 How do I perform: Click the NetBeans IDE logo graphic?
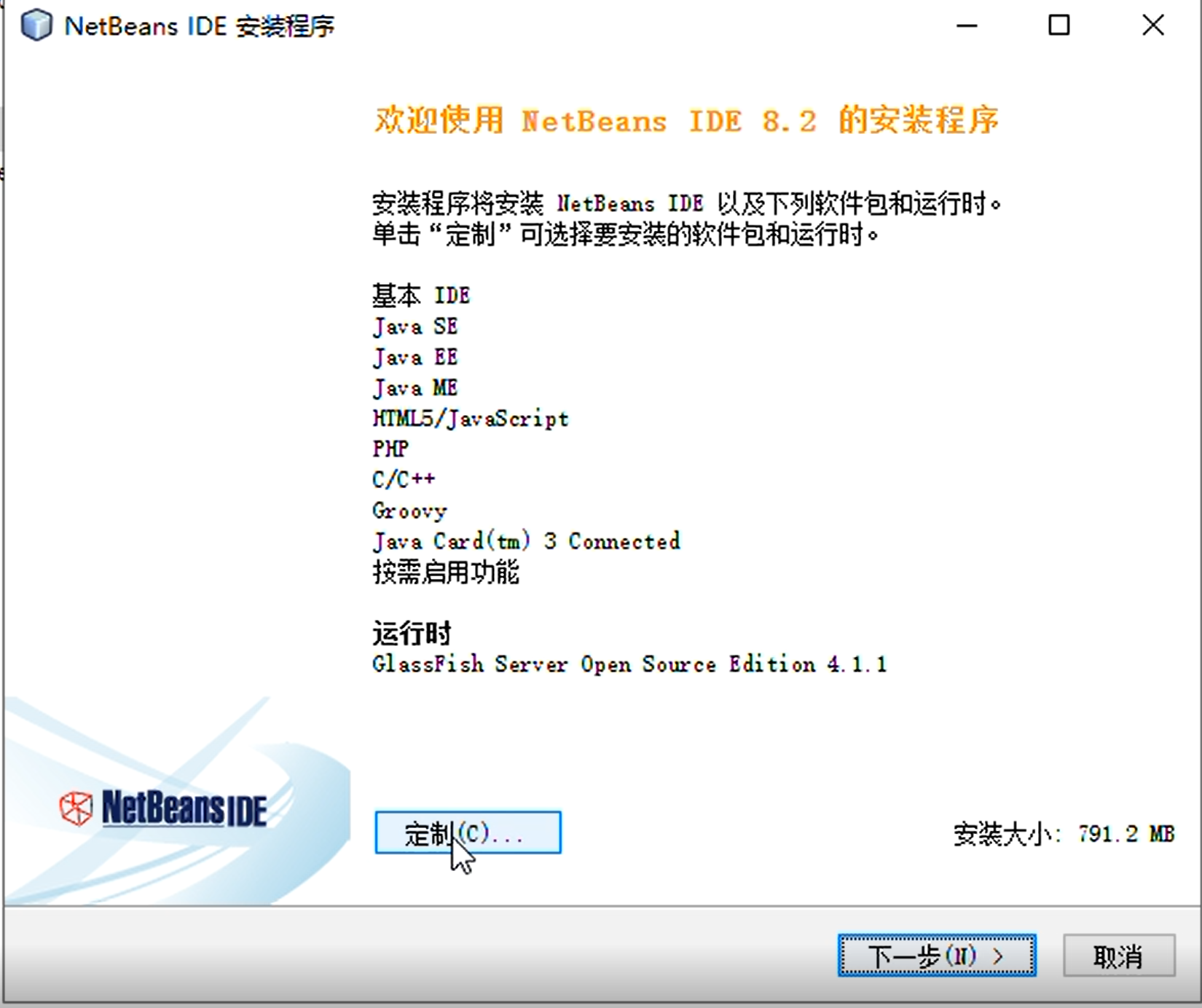tap(165, 807)
